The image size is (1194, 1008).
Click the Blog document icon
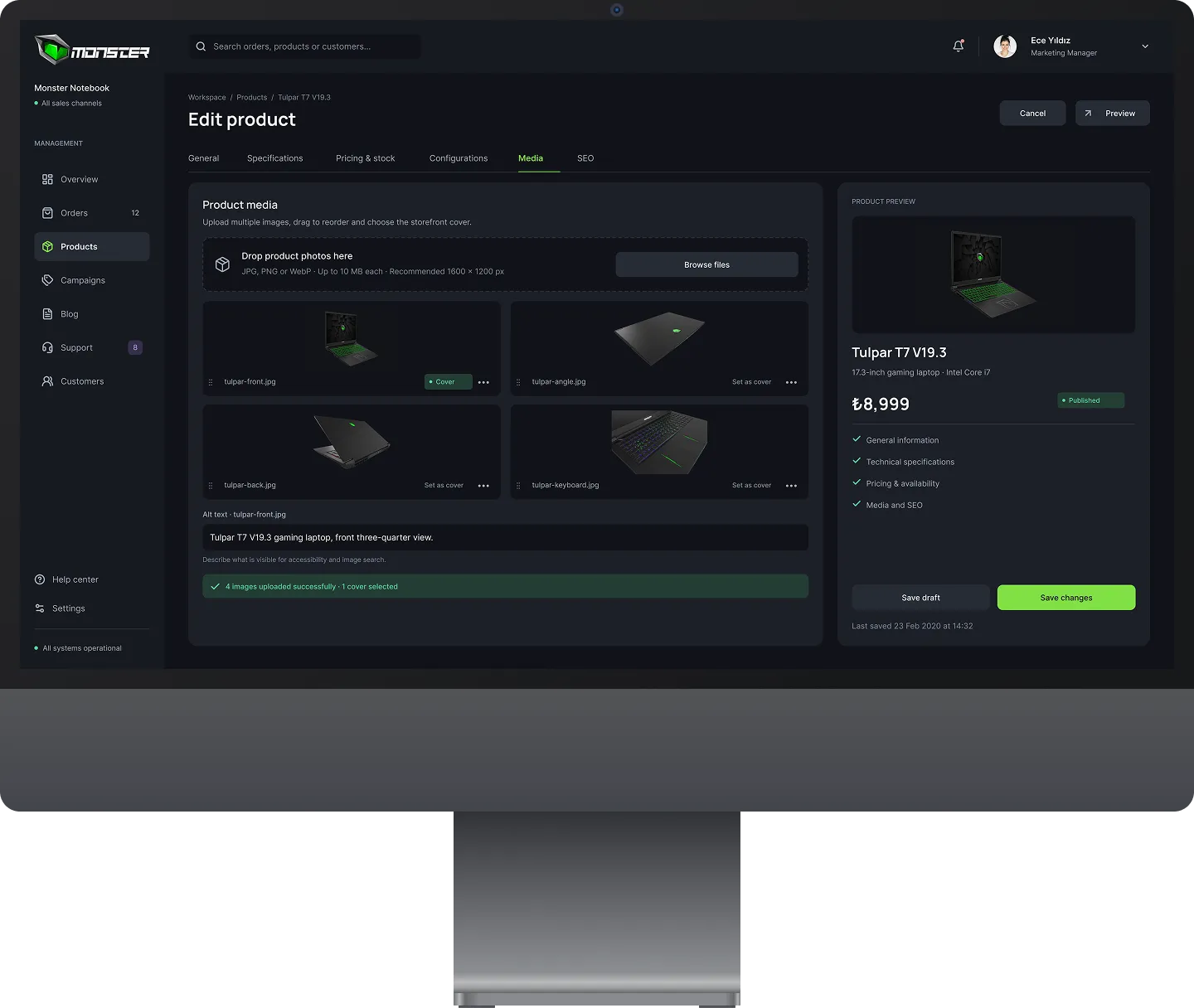(47, 314)
